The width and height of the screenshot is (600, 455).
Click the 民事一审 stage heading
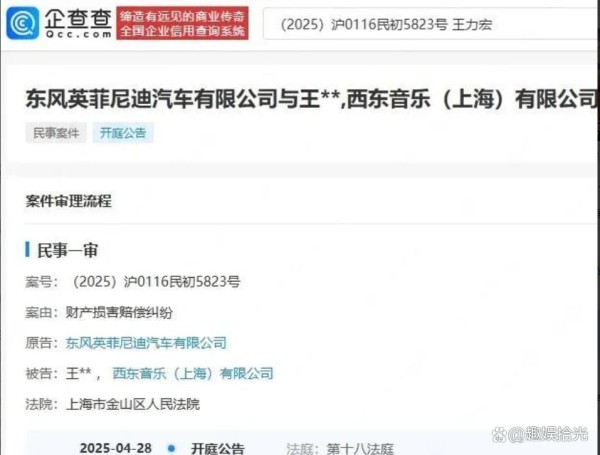[67, 250]
